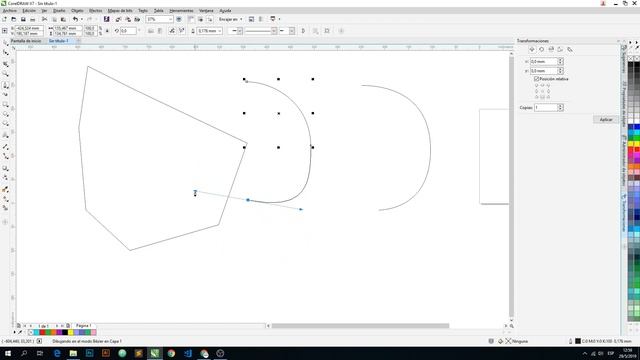Screen dimensions: 640x360
Task: Select the middle-left anchor point radio
Action: [536, 91]
